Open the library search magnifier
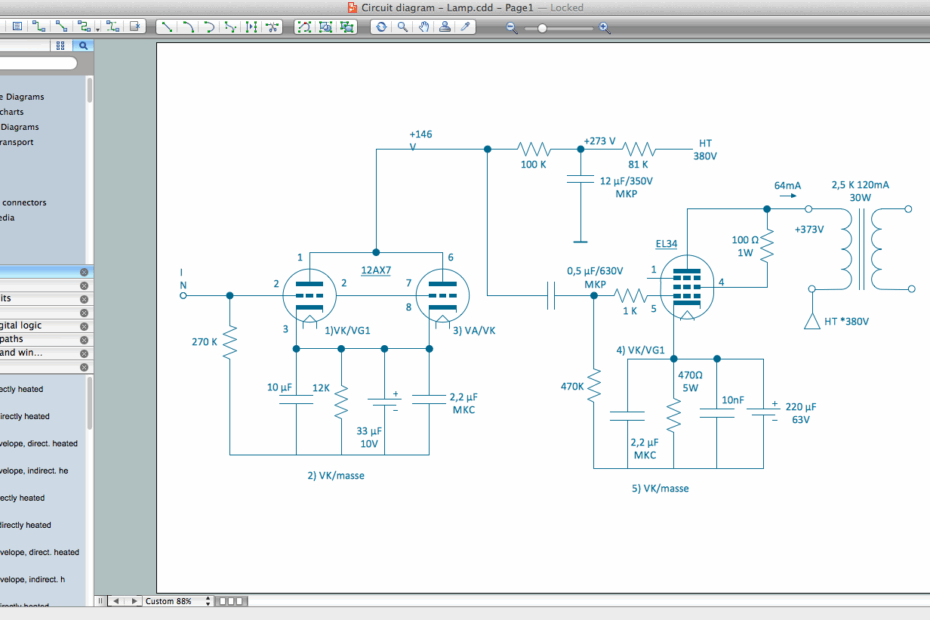 pos(83,45)
